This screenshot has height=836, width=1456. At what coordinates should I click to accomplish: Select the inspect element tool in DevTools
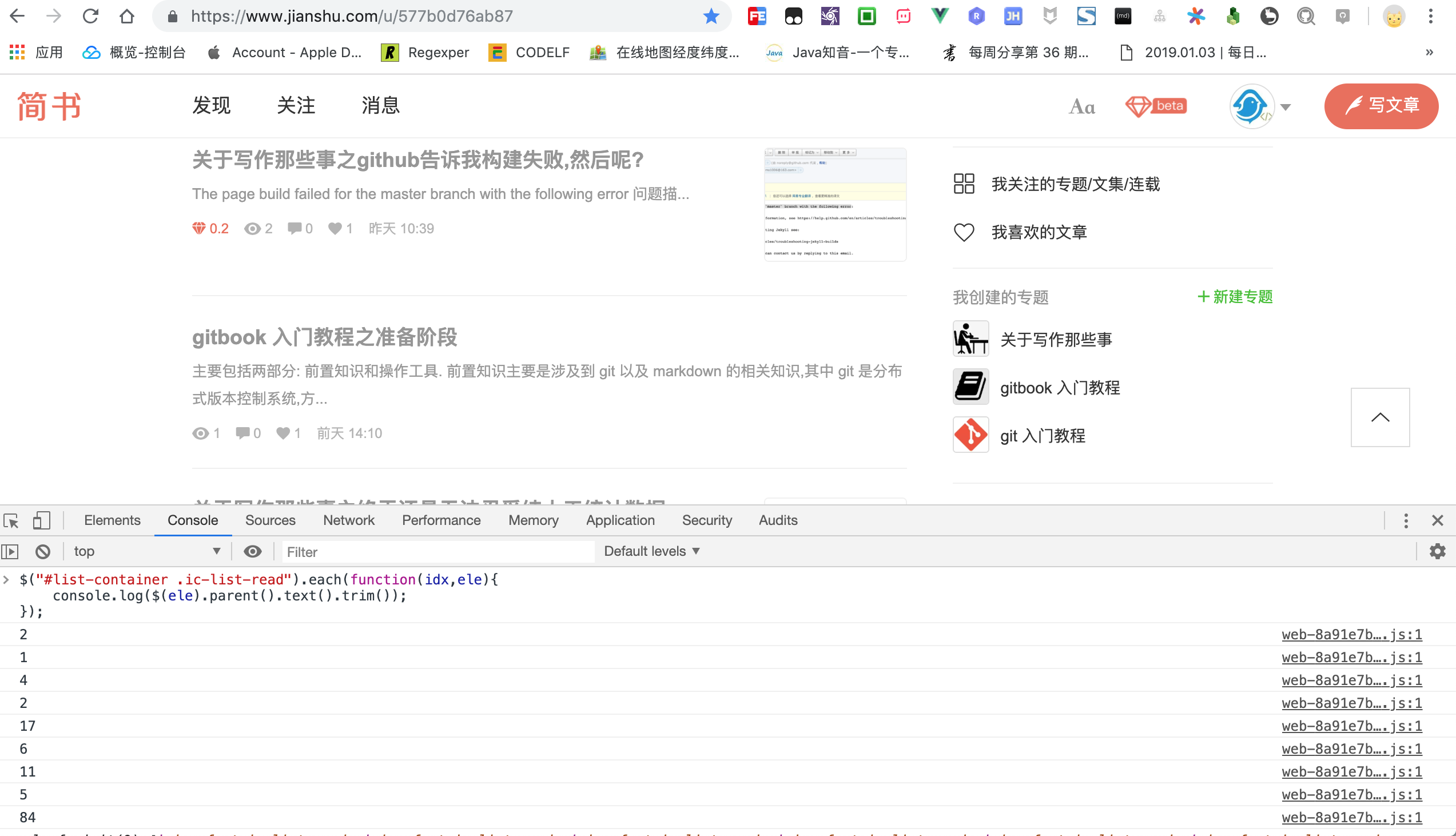tap(11, 520)
